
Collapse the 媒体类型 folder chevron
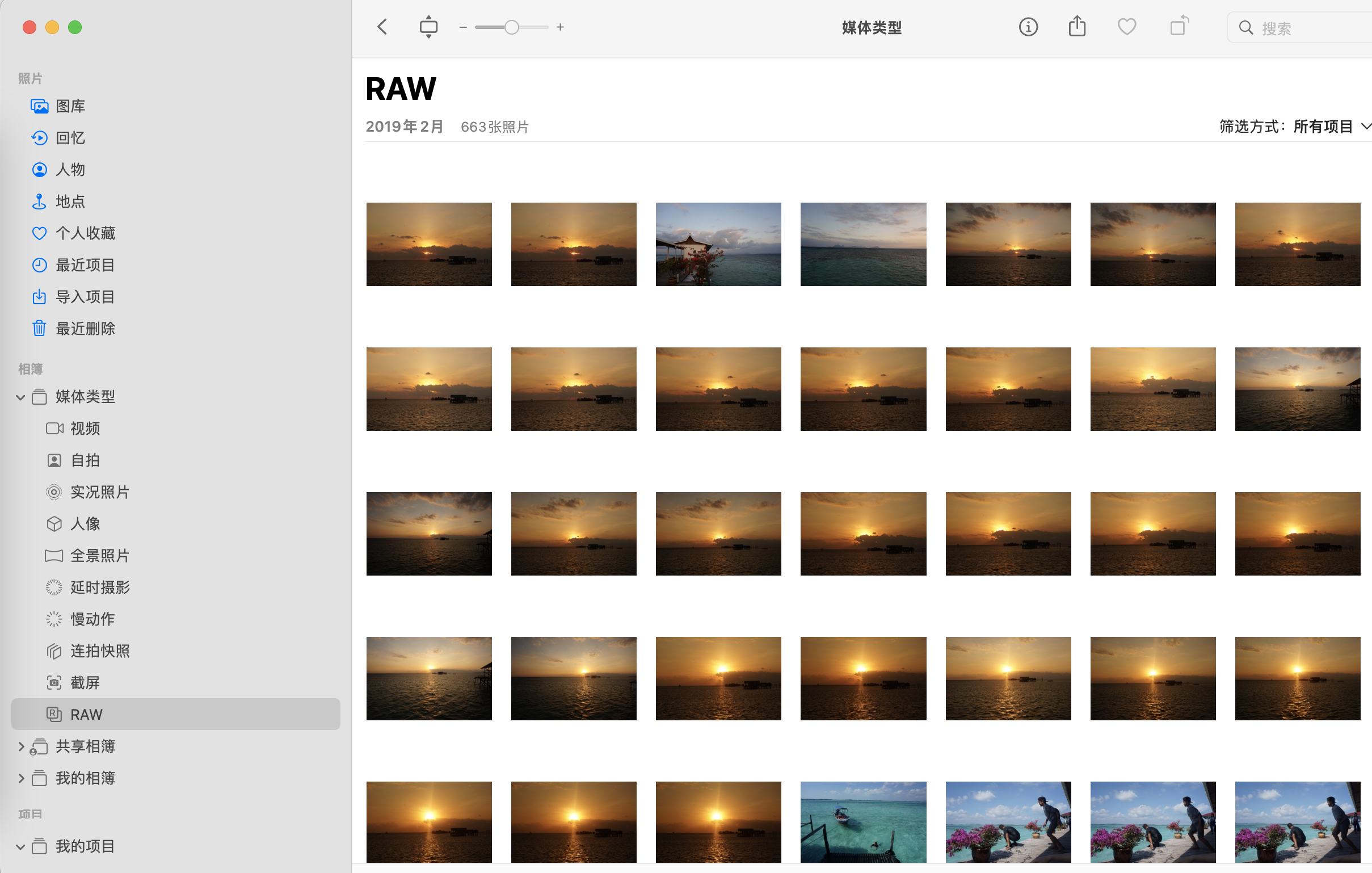[x=20, y=397]
